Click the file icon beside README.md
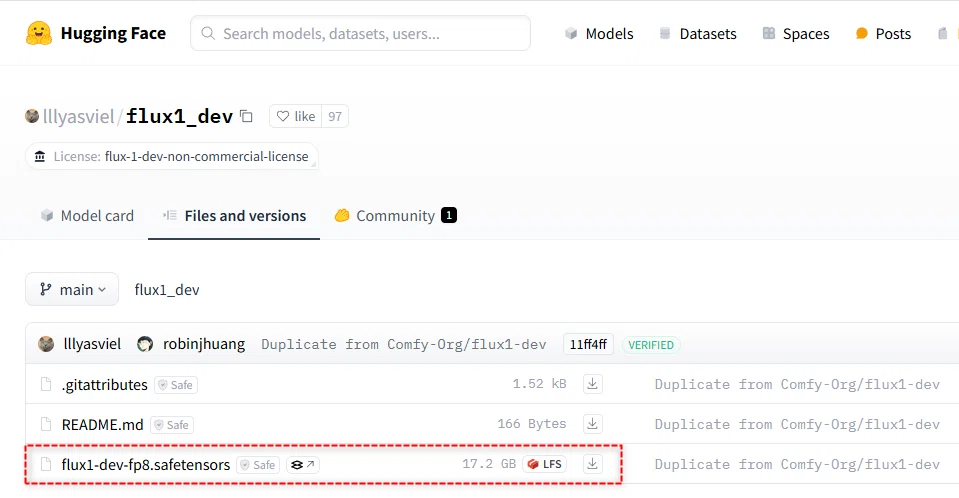 pos(46,424)
